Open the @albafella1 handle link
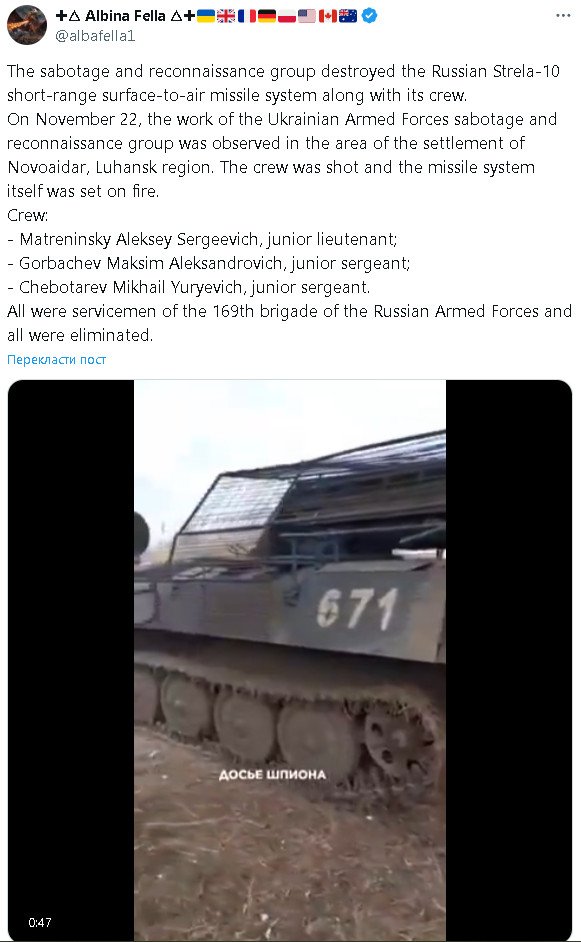This screenshot has height=942, width=581. click(x=95, y=36)
